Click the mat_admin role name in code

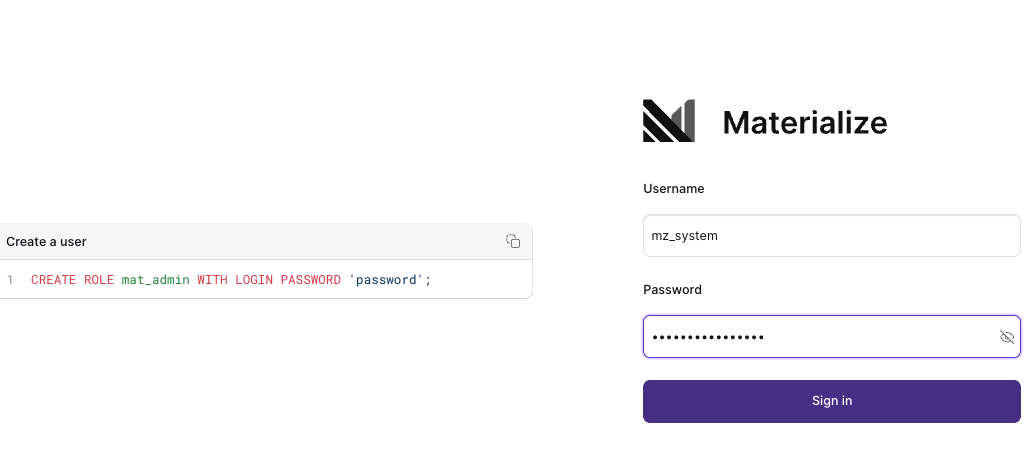[x=155, y=280]
